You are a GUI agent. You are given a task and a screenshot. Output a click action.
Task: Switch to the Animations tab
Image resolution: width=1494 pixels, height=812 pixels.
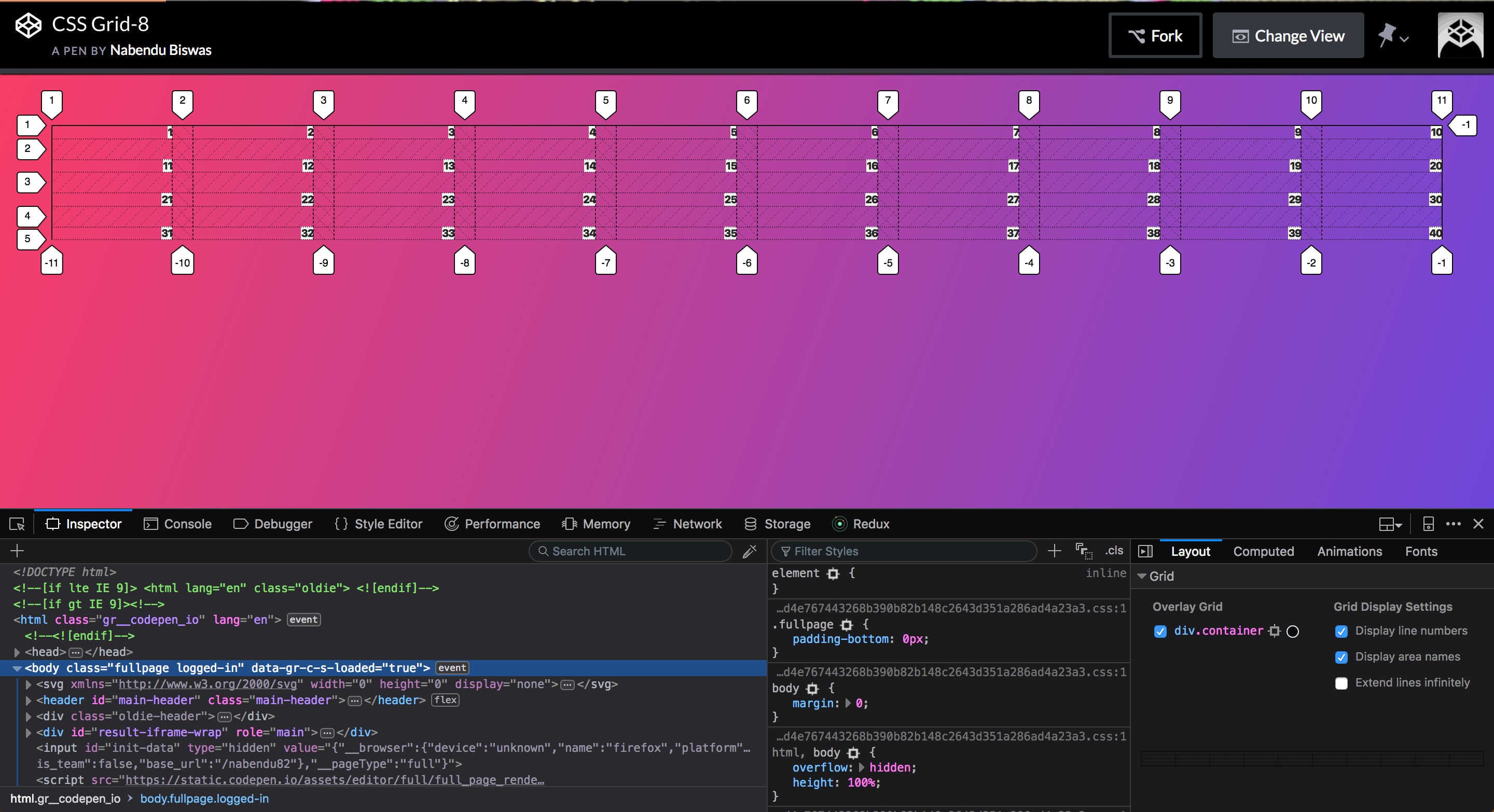point(1350,551)
